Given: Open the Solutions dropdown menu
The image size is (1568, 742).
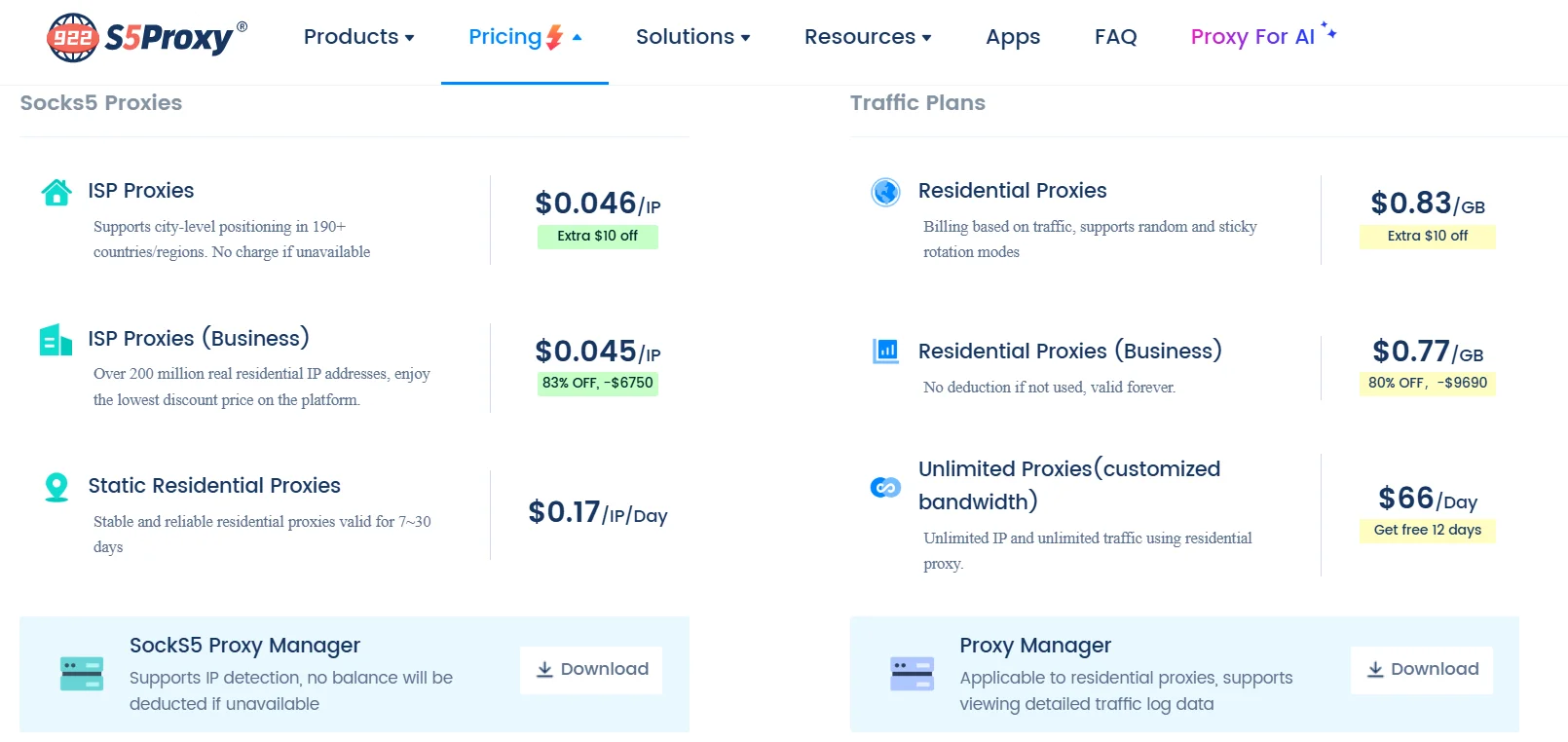Looking at the screenshot, I should (692, 37).
